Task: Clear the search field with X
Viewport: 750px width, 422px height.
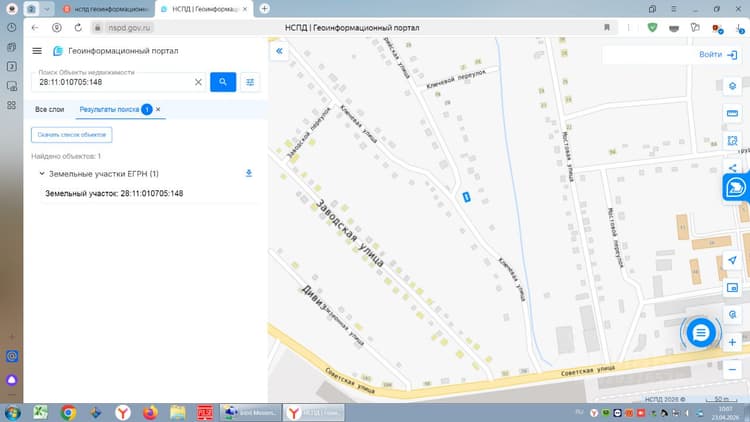Action: click(198, 82)
